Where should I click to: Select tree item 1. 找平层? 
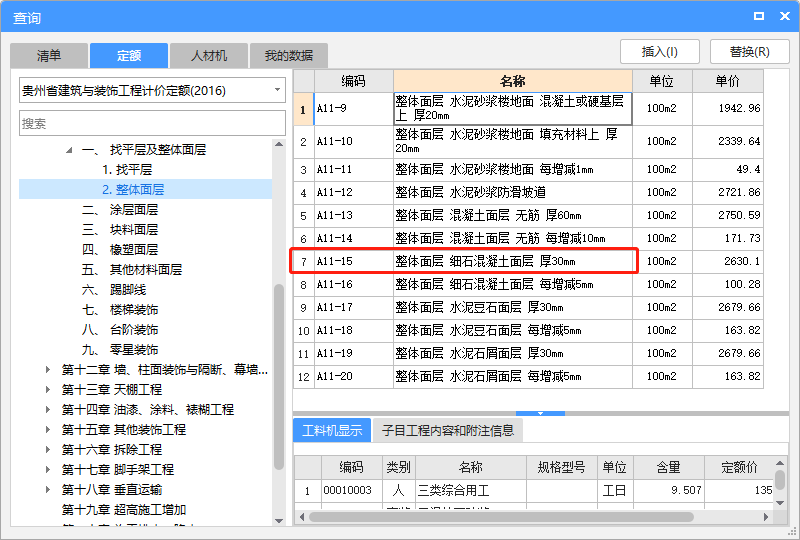127,169
